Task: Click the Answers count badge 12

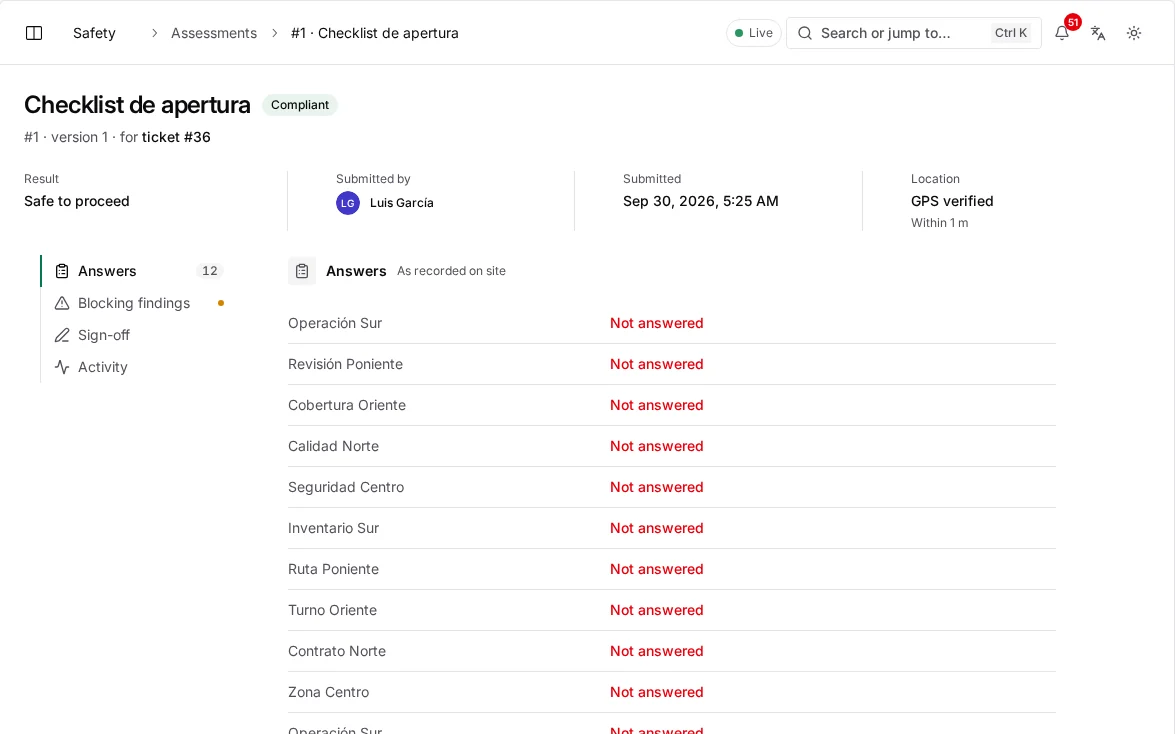Action: [x=210, y=271]
